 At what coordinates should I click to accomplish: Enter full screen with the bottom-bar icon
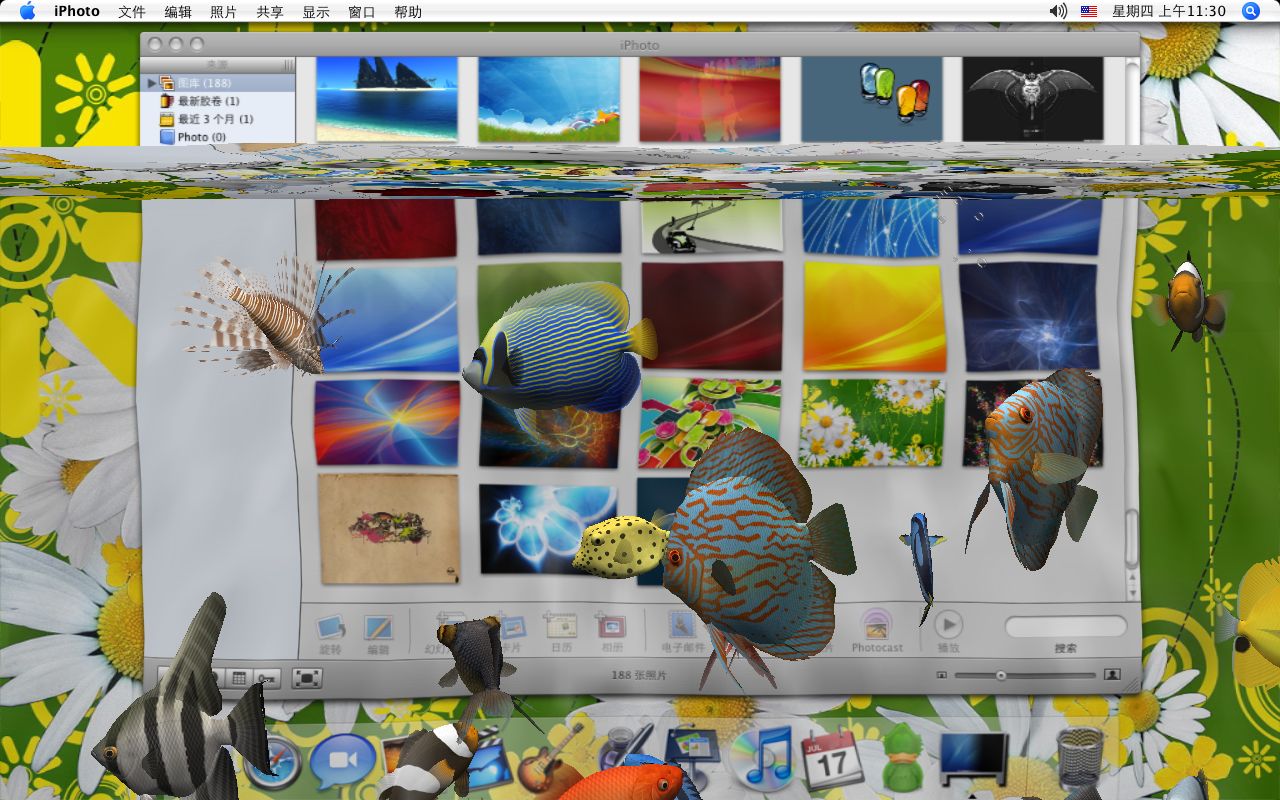tap(307, 678)
